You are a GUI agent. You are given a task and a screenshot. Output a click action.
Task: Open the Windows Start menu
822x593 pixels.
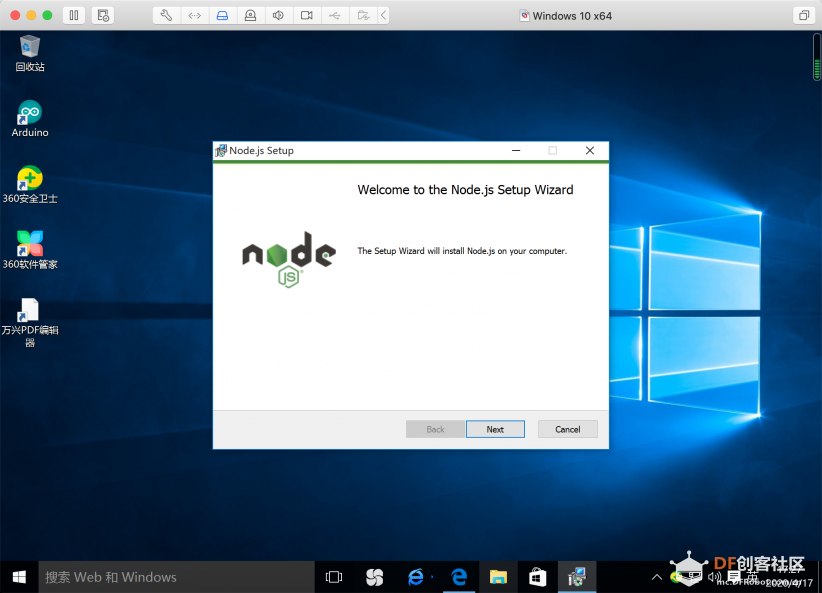[19, 577]
